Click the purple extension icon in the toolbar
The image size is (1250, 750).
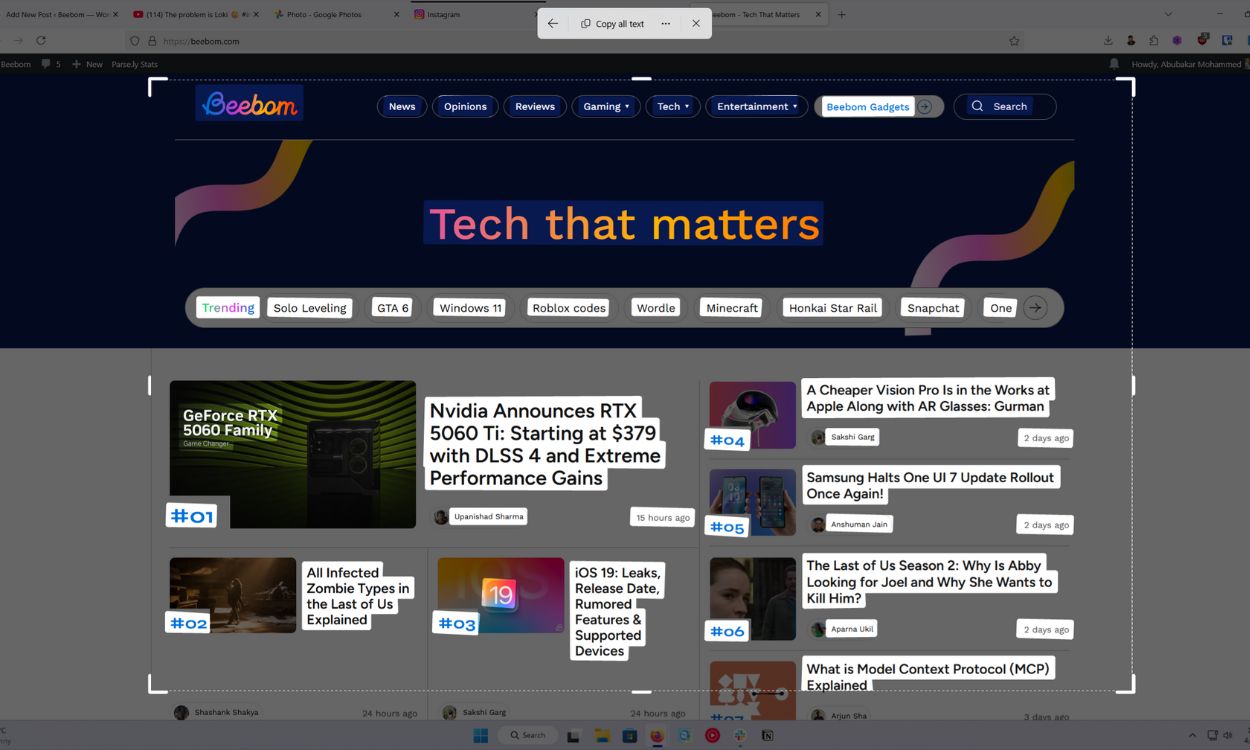[x=1176, y=40]
